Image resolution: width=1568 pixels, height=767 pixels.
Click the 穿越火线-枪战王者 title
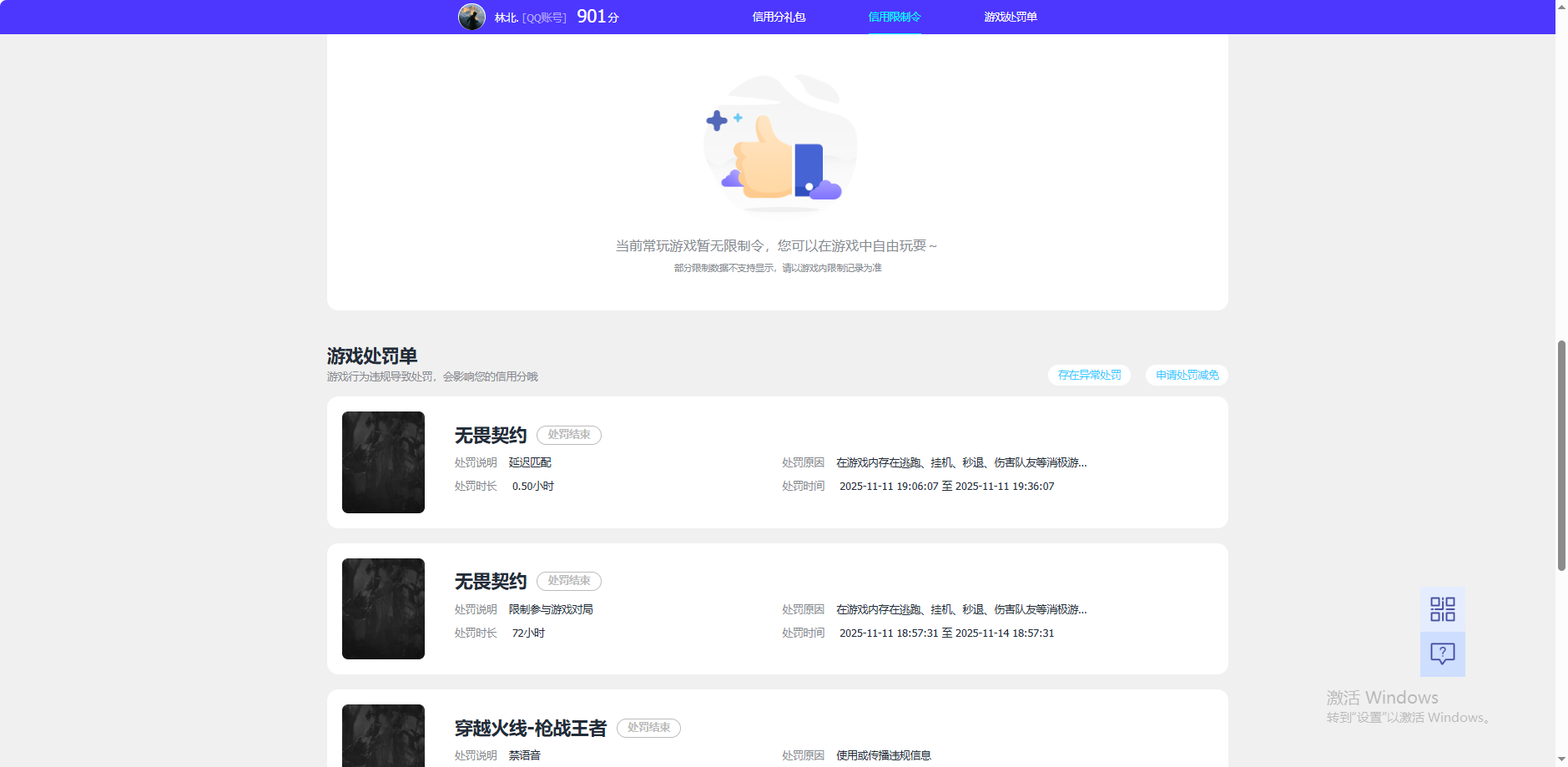point(531,729)
